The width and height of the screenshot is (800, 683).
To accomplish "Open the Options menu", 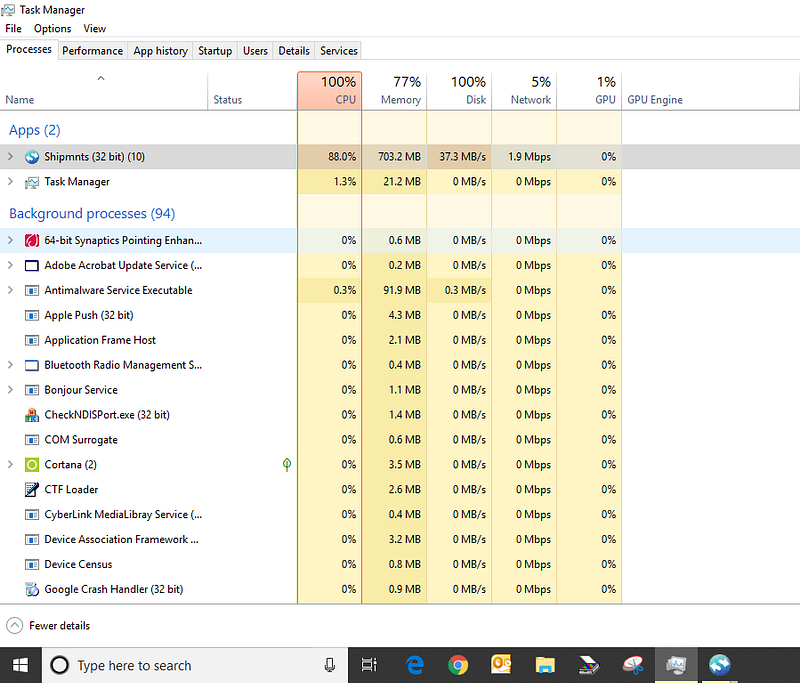I will coord(53,29).
